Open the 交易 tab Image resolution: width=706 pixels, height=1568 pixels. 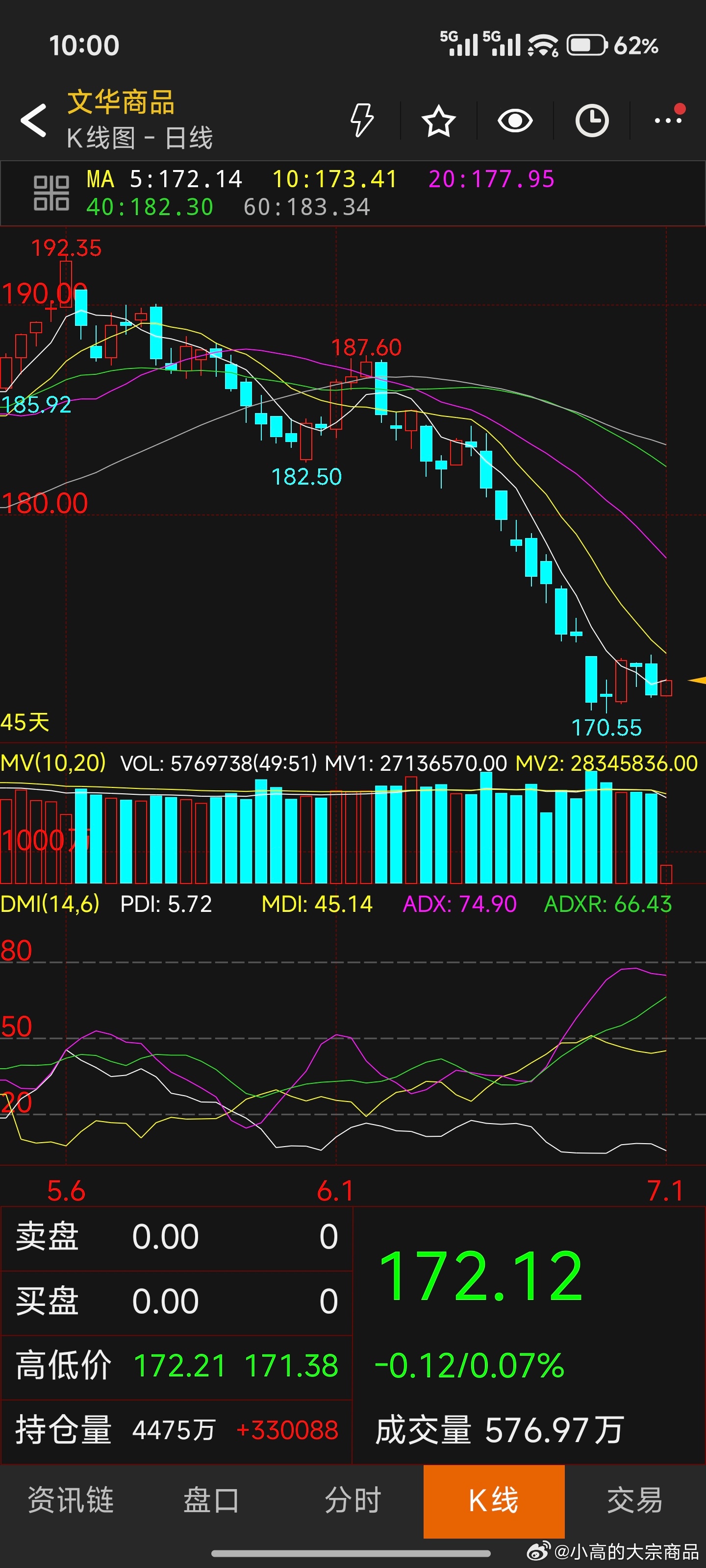click(635, 1499)
